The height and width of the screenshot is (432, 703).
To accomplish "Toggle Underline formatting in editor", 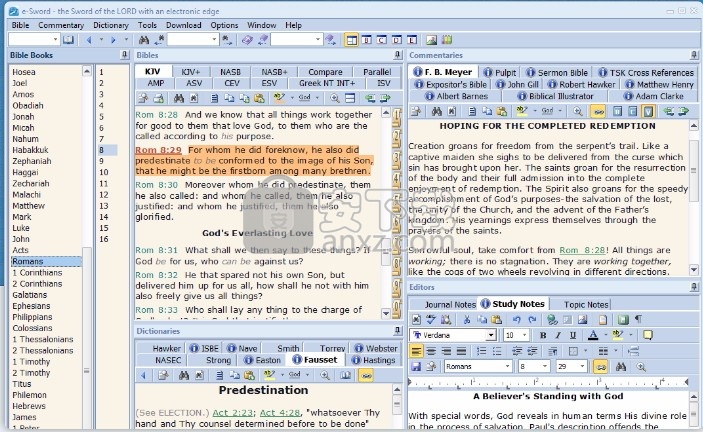I will point(573,335).
